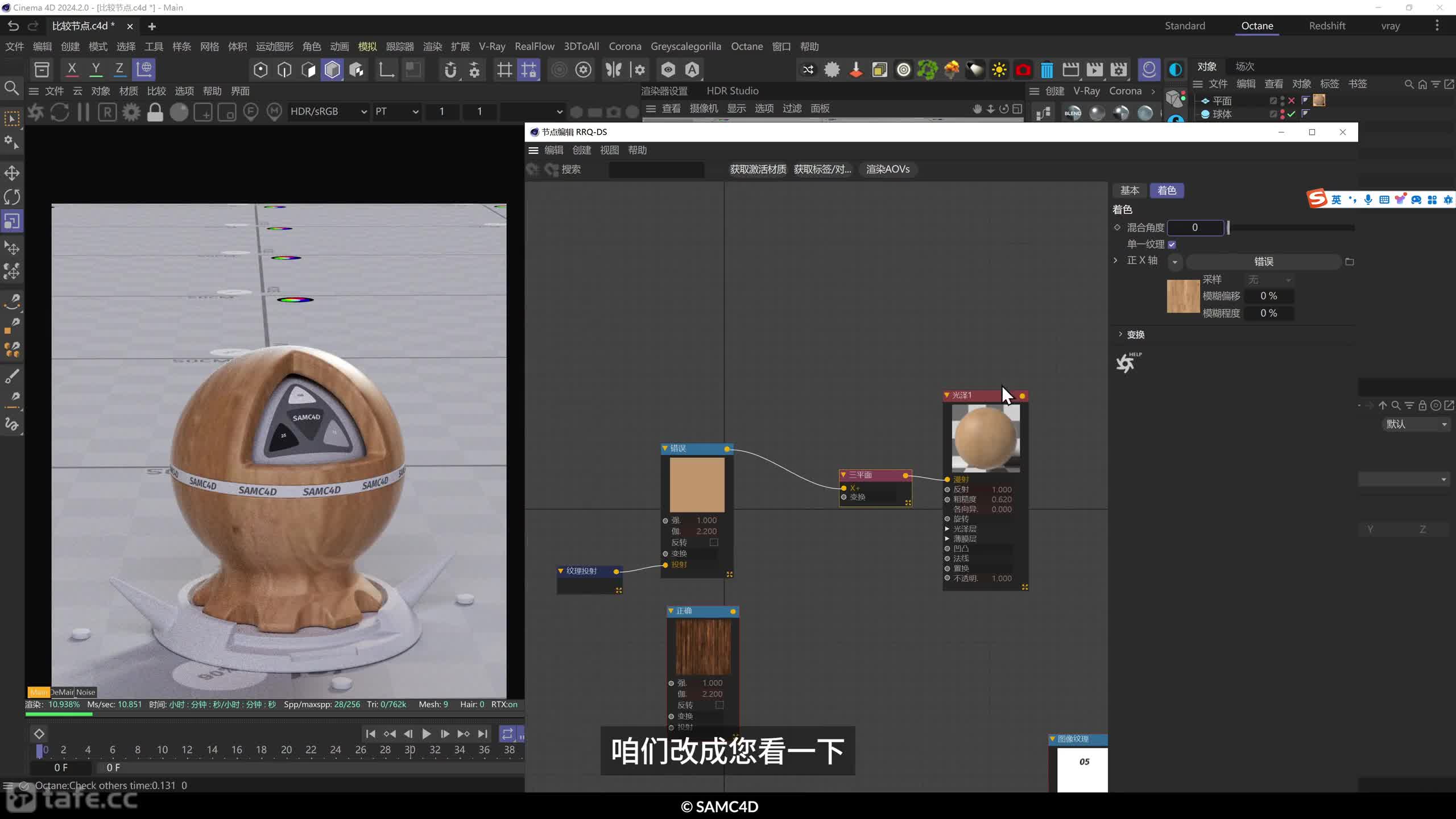1456x819 pixels.
Task: Play the timeline animation
Action: coord(426,734)
